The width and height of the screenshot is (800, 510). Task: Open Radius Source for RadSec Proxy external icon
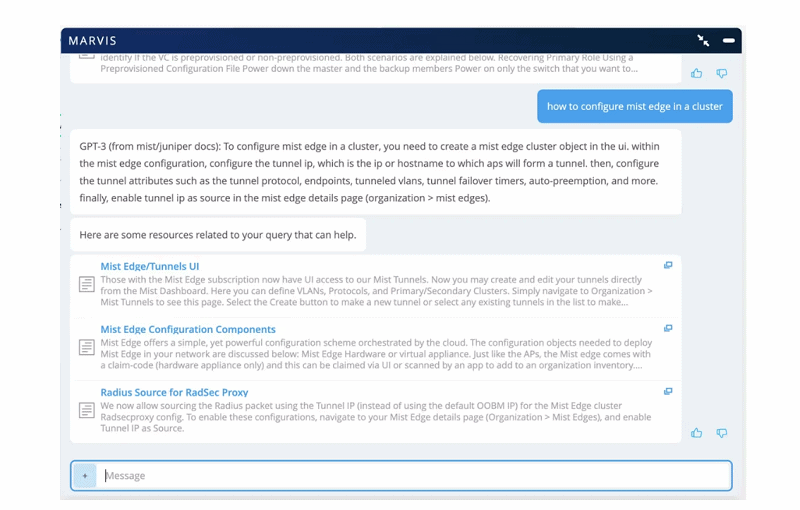point(668,392)
